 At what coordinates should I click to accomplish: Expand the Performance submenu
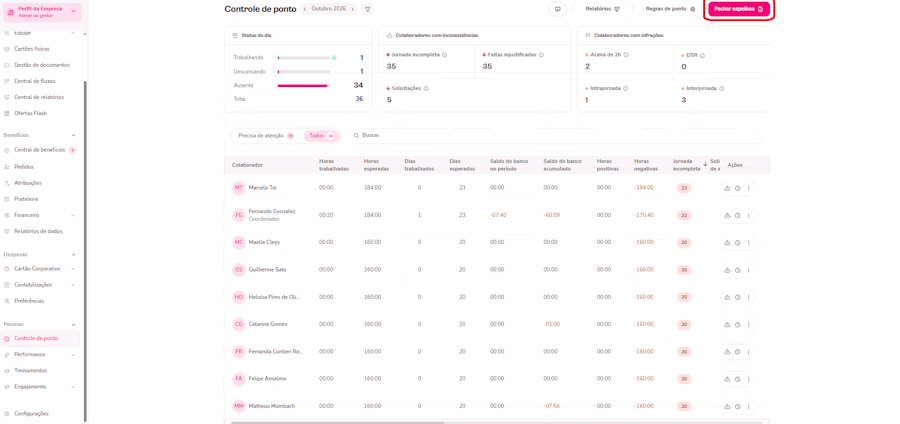pyautogui.click(x=73, y=355)
